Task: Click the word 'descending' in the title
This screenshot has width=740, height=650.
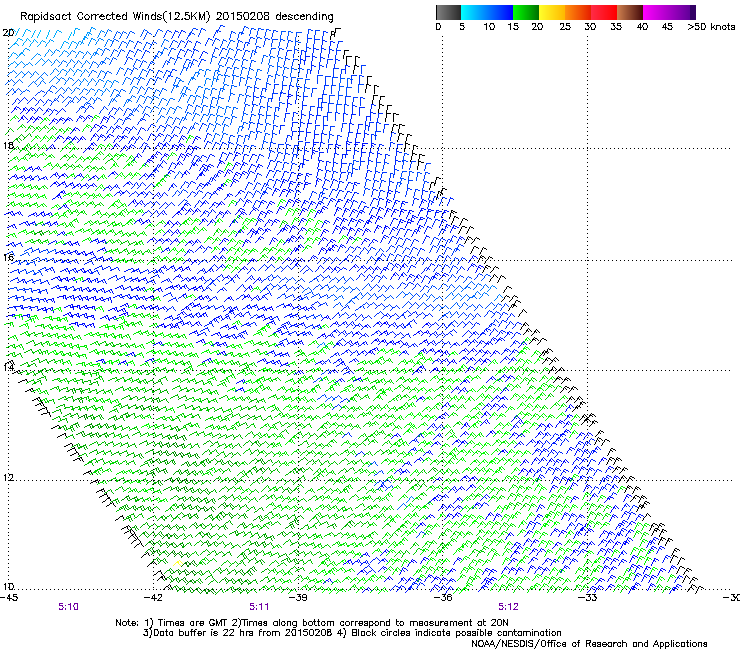Action: (304, 16)
